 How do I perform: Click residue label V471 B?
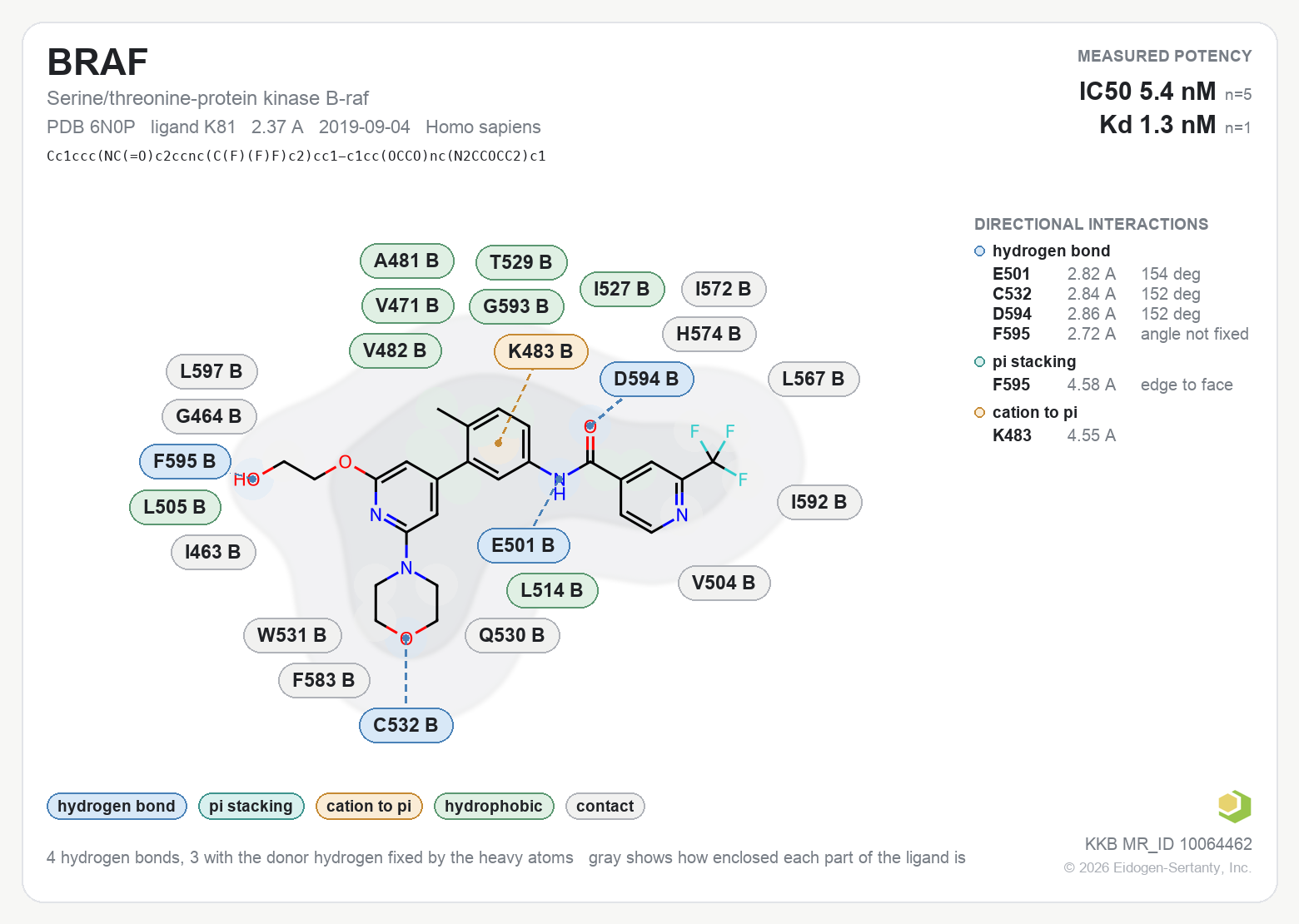coord(408,306)
